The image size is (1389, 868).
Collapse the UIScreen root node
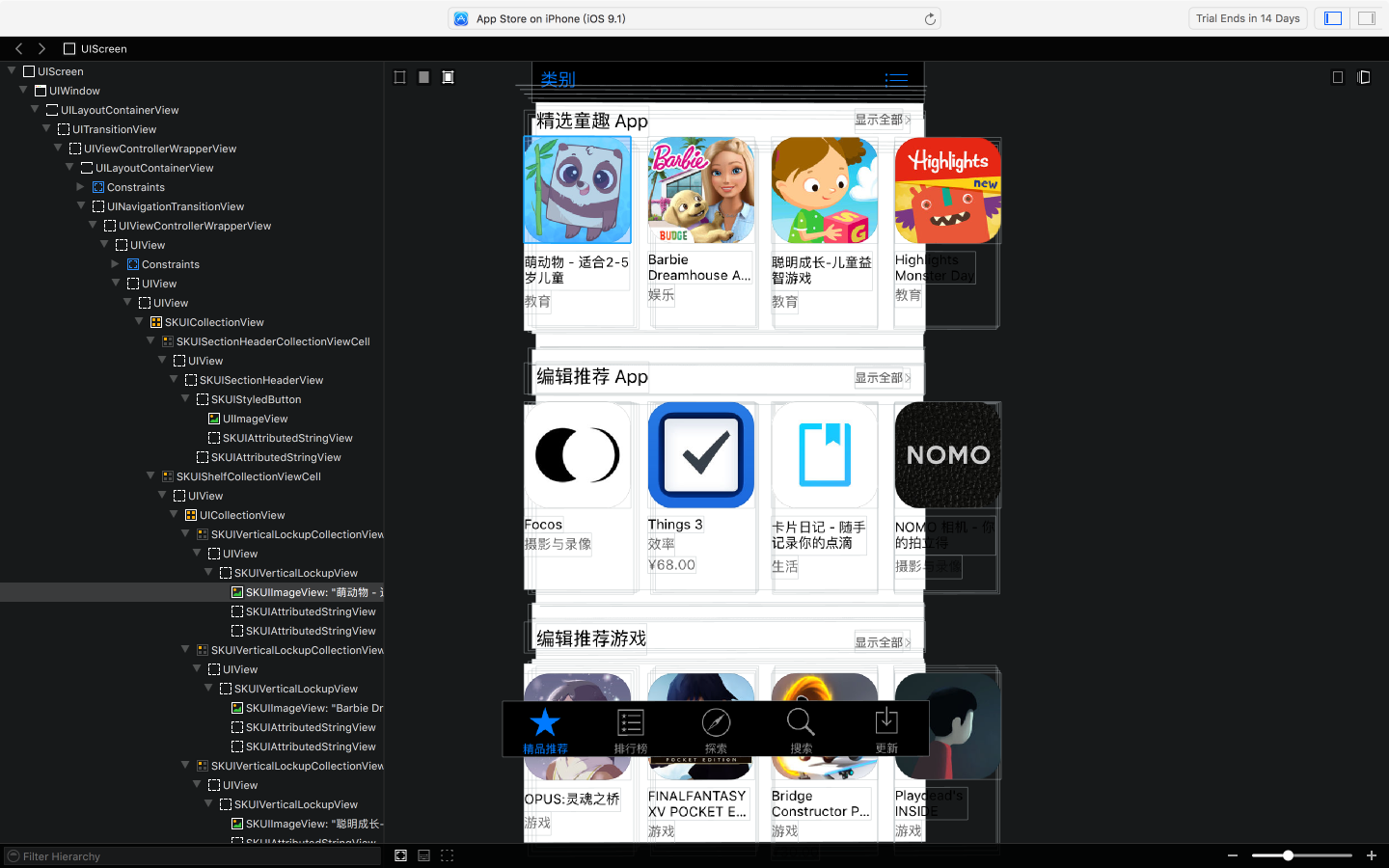coord(12,70)
